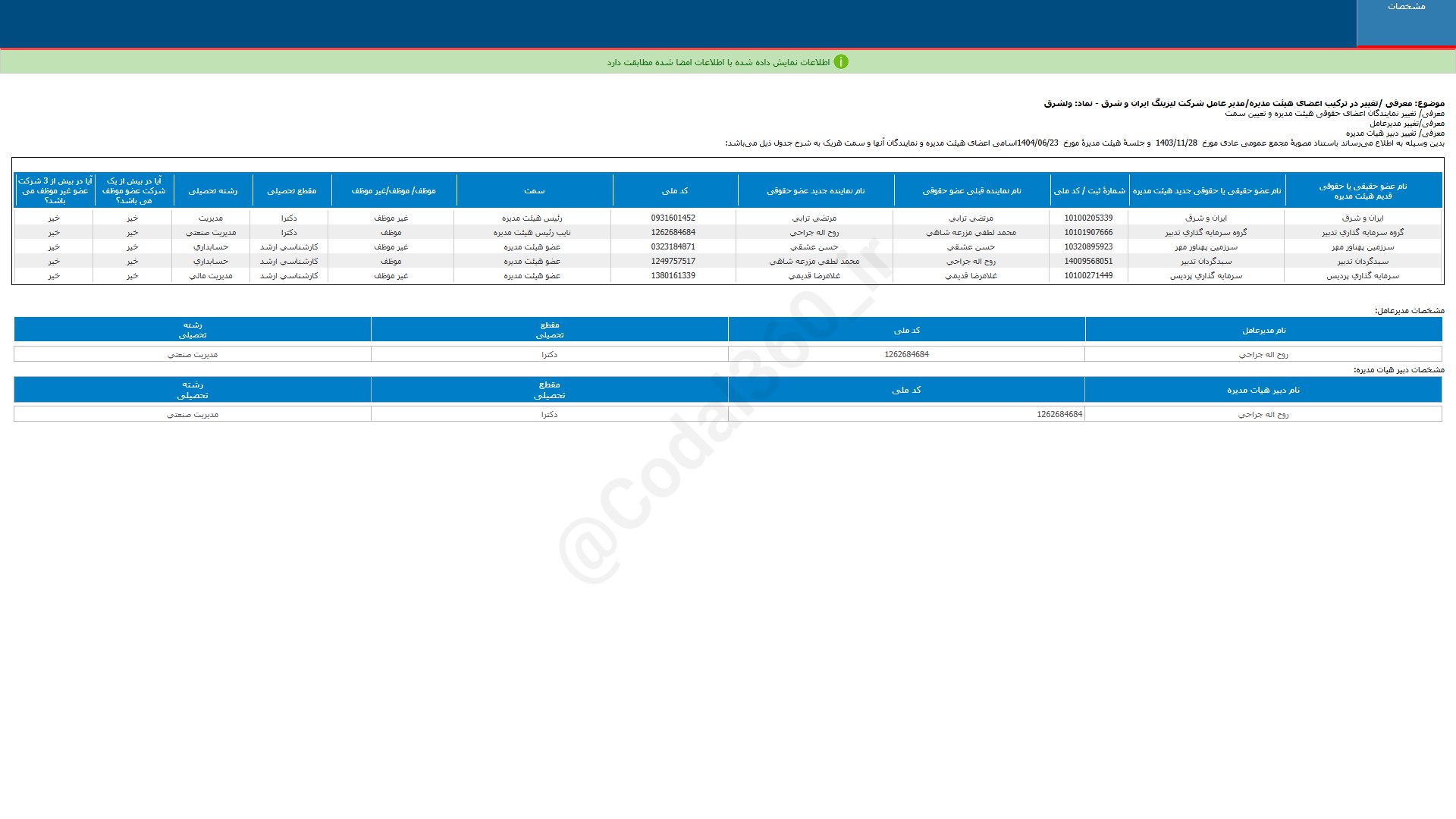1456x819 pixels.
Task: Select the 'مدیریت مالی' field of study cell
Action: point(210,276)
